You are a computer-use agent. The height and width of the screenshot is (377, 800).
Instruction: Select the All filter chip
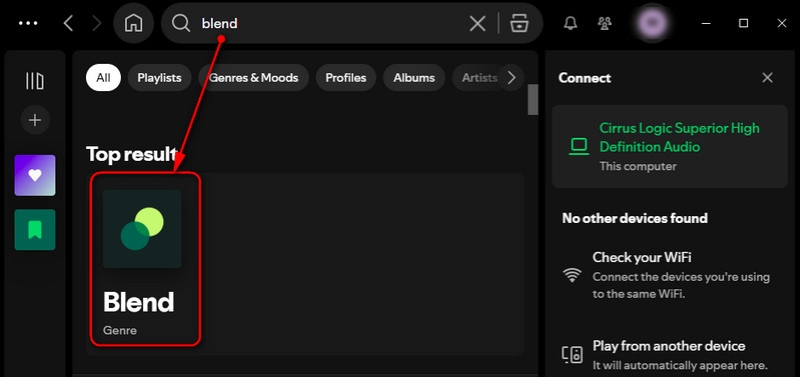point(103,78)
